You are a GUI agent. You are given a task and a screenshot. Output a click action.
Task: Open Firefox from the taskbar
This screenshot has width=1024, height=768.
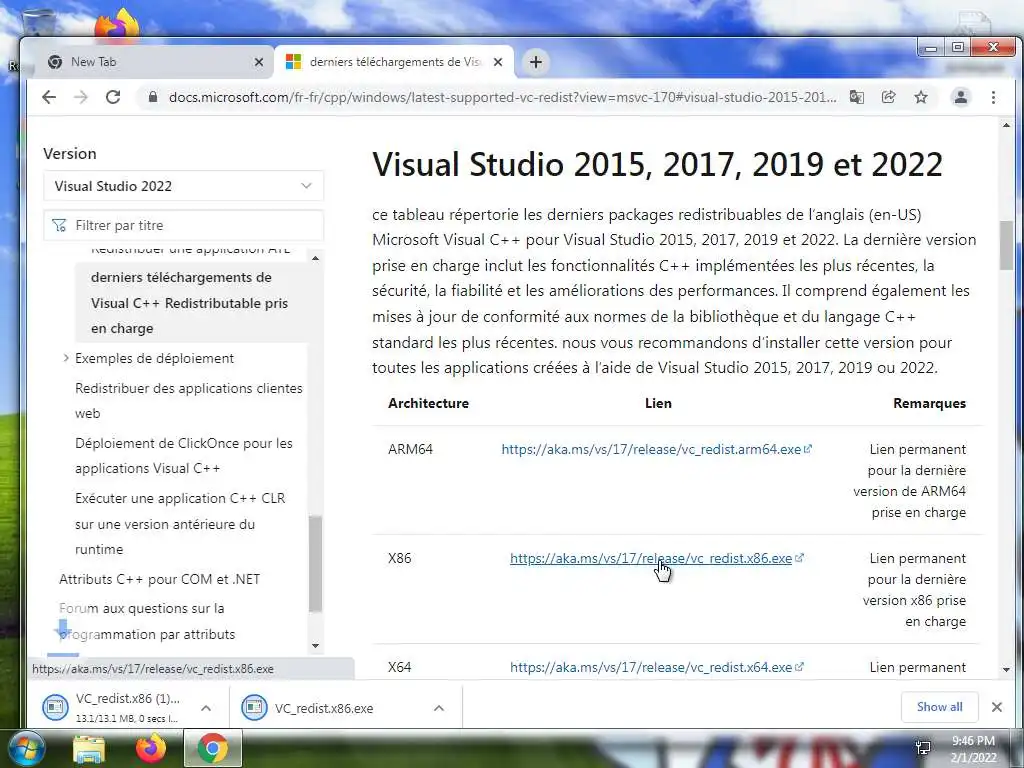point(151,749)
